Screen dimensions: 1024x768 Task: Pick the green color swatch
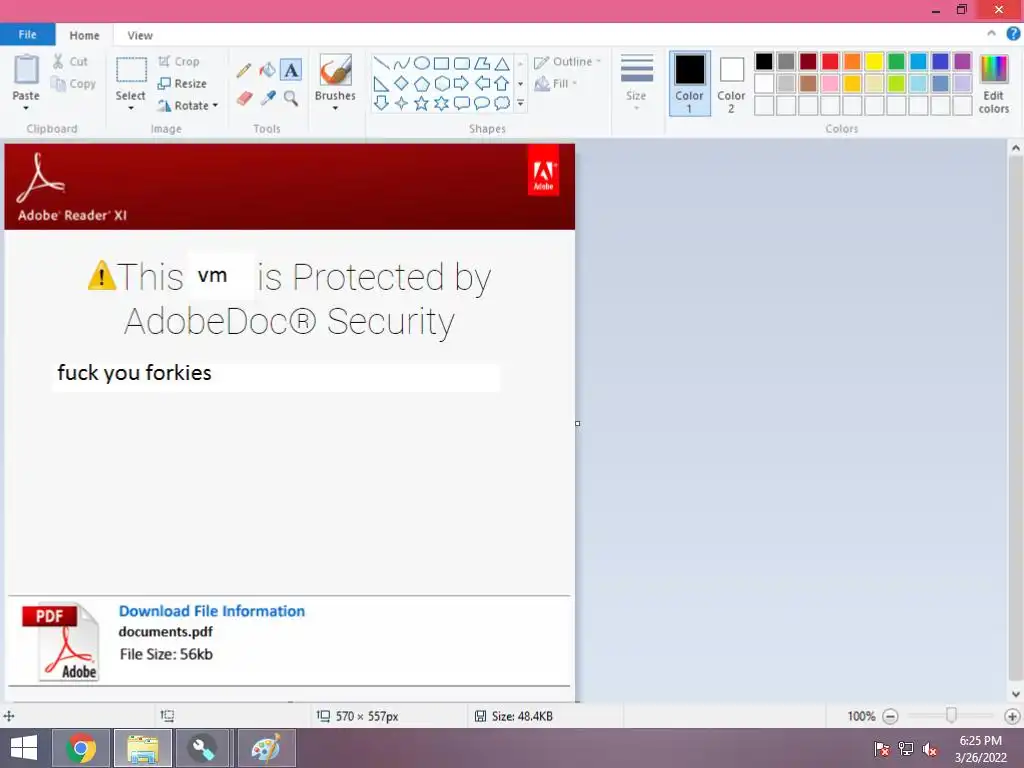pos(896,61)
